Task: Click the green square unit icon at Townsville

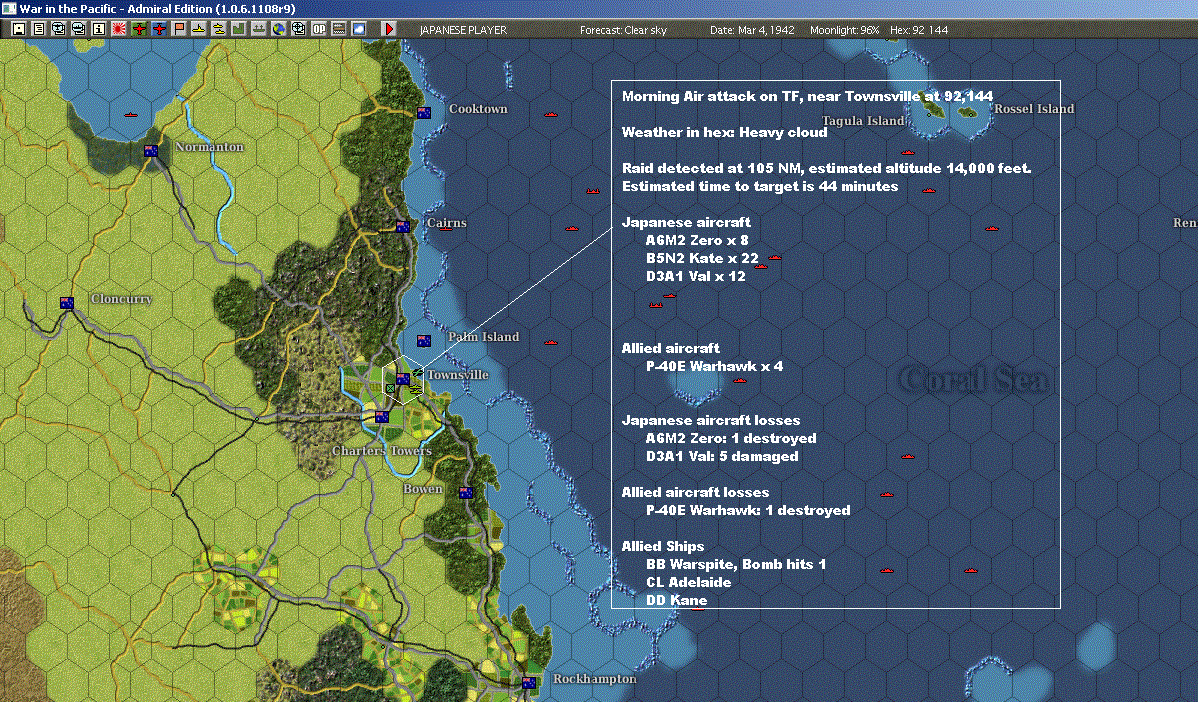Action: [x=390, y=389]
